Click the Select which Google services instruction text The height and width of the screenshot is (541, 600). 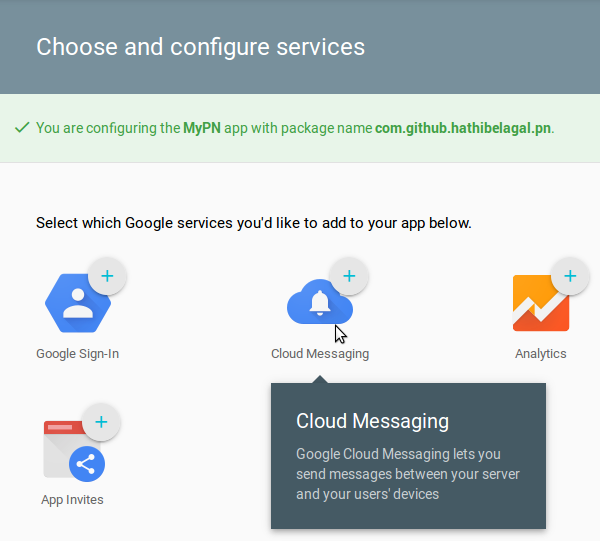(x=254, y=223)
